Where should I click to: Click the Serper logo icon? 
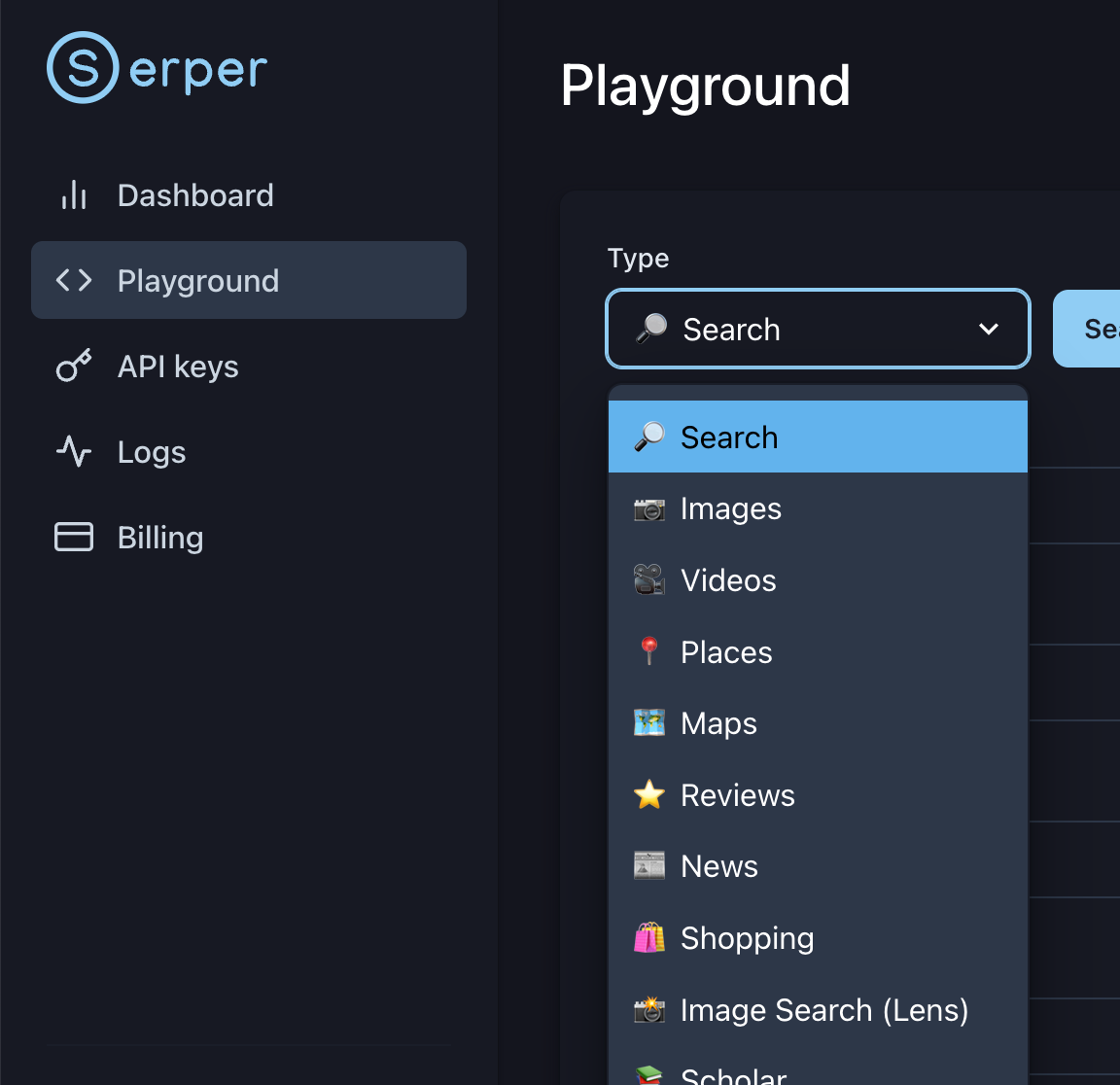coord(83,67)
